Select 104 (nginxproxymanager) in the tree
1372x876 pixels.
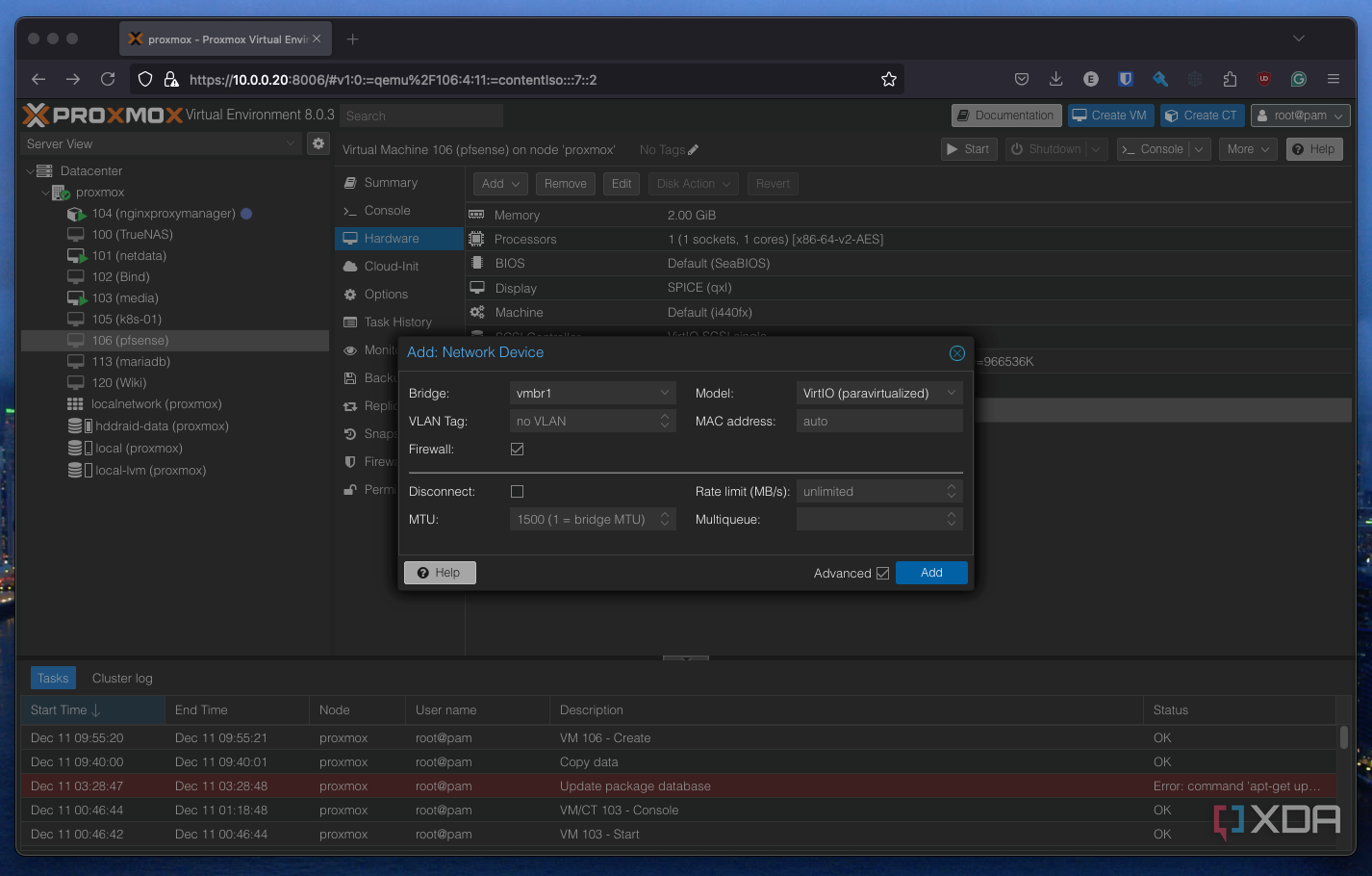pyautogui.click(x=164, y=214)
